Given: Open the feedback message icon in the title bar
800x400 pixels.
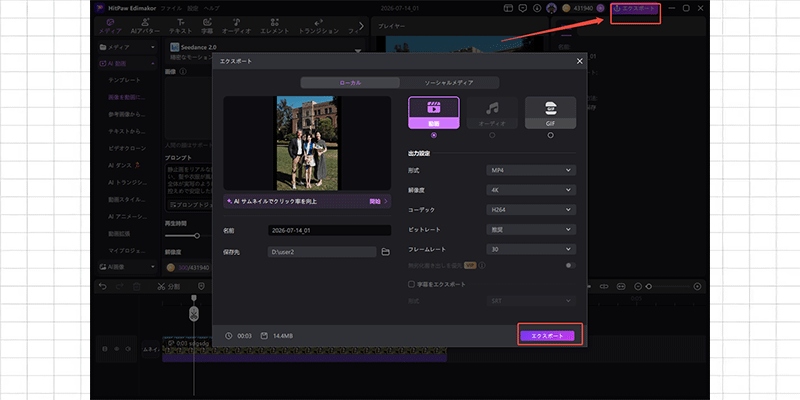Looking at the screenshot, I should click(x=522, y=8).
